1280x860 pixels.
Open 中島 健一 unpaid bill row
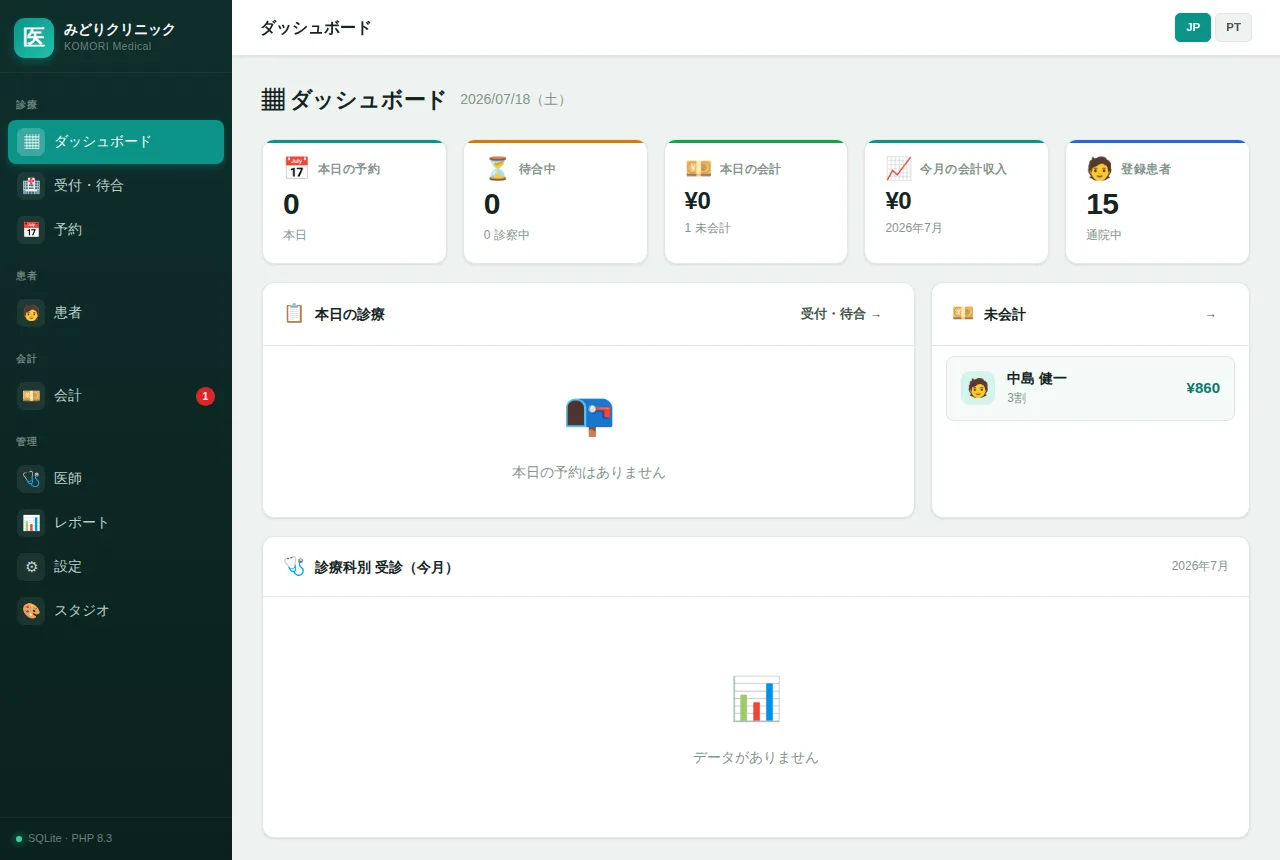(1090, 388)
